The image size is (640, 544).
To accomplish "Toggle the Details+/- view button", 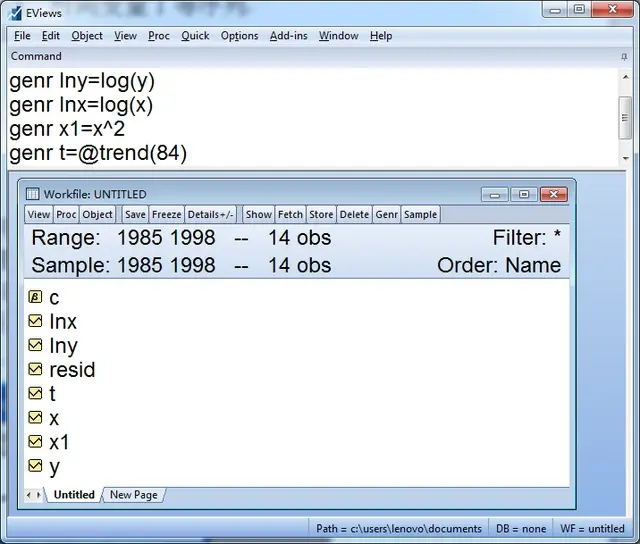I will pos(210,214).
